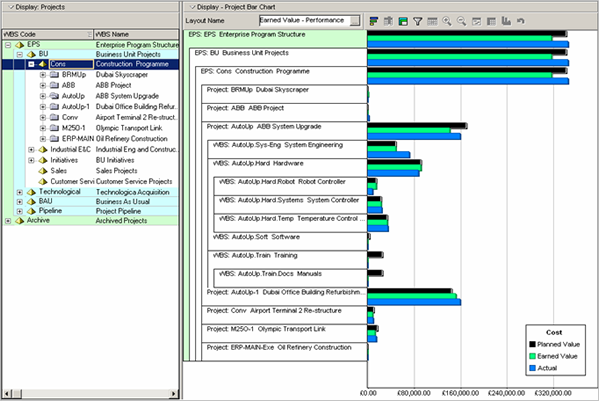Click the undo arrow toolbar icon
Screen dimensions: 600x401
click(x=521, y=21)
